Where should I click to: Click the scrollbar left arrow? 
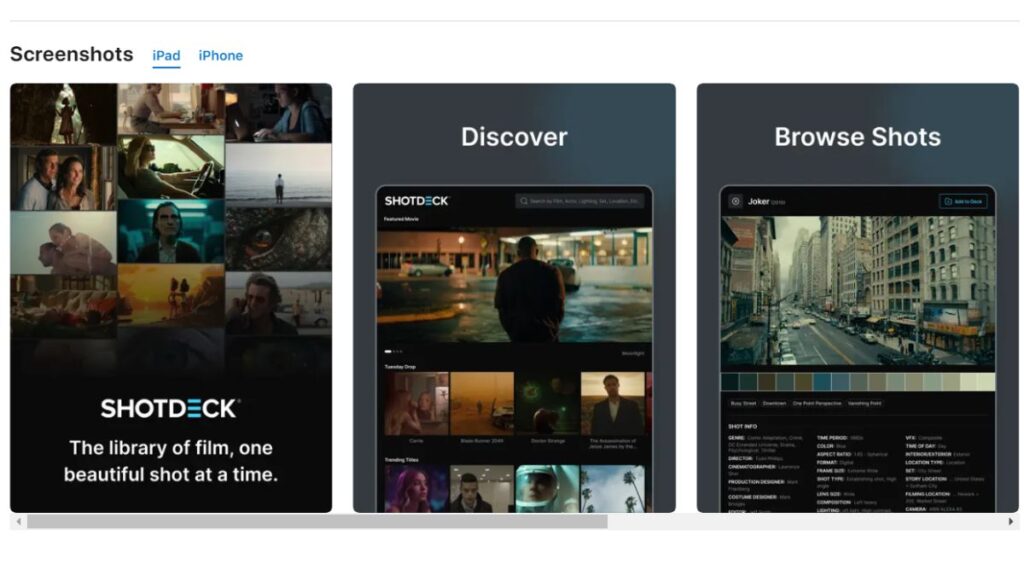pos(16,521)
